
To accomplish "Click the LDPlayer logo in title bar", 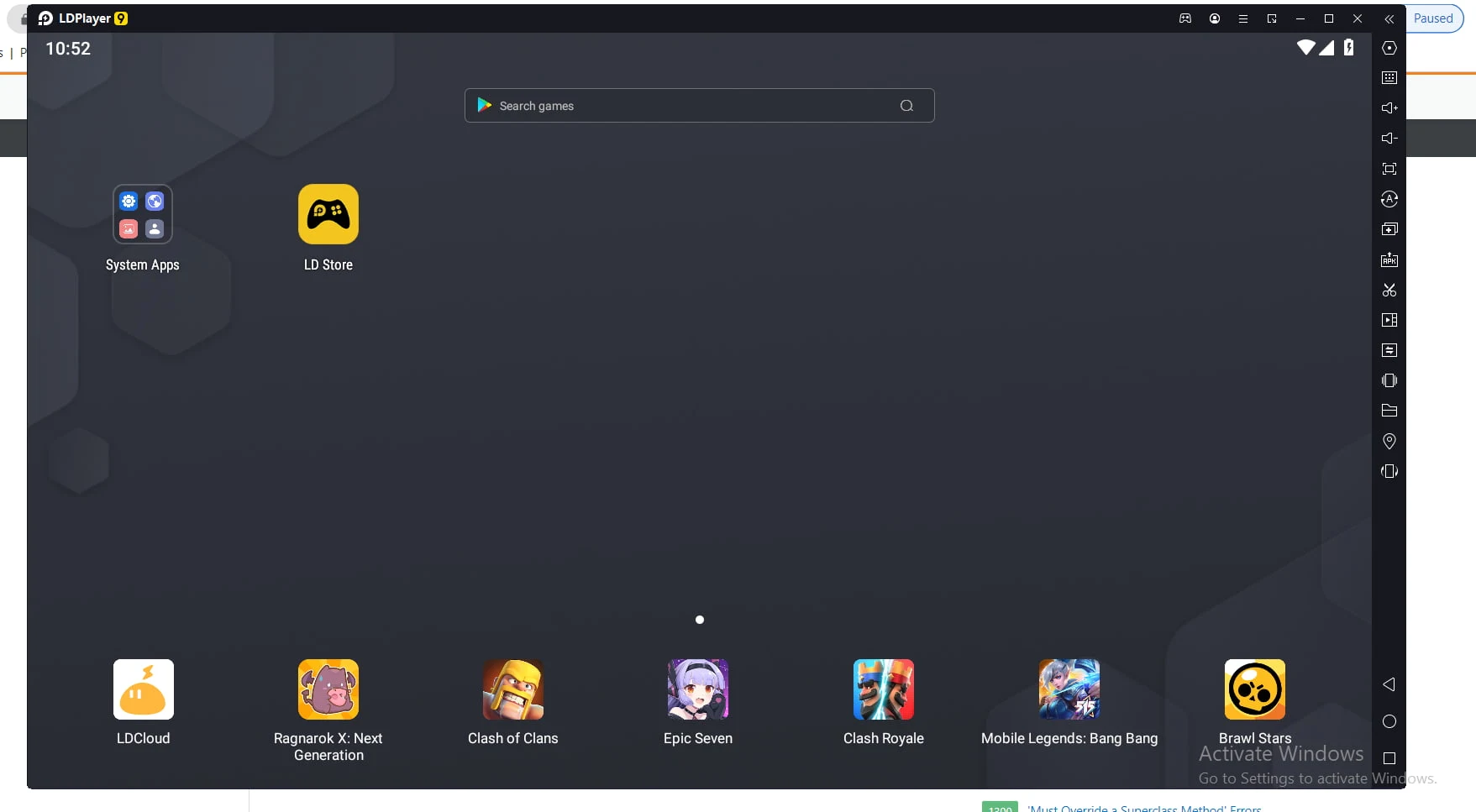I will click(x=45, y=18).
